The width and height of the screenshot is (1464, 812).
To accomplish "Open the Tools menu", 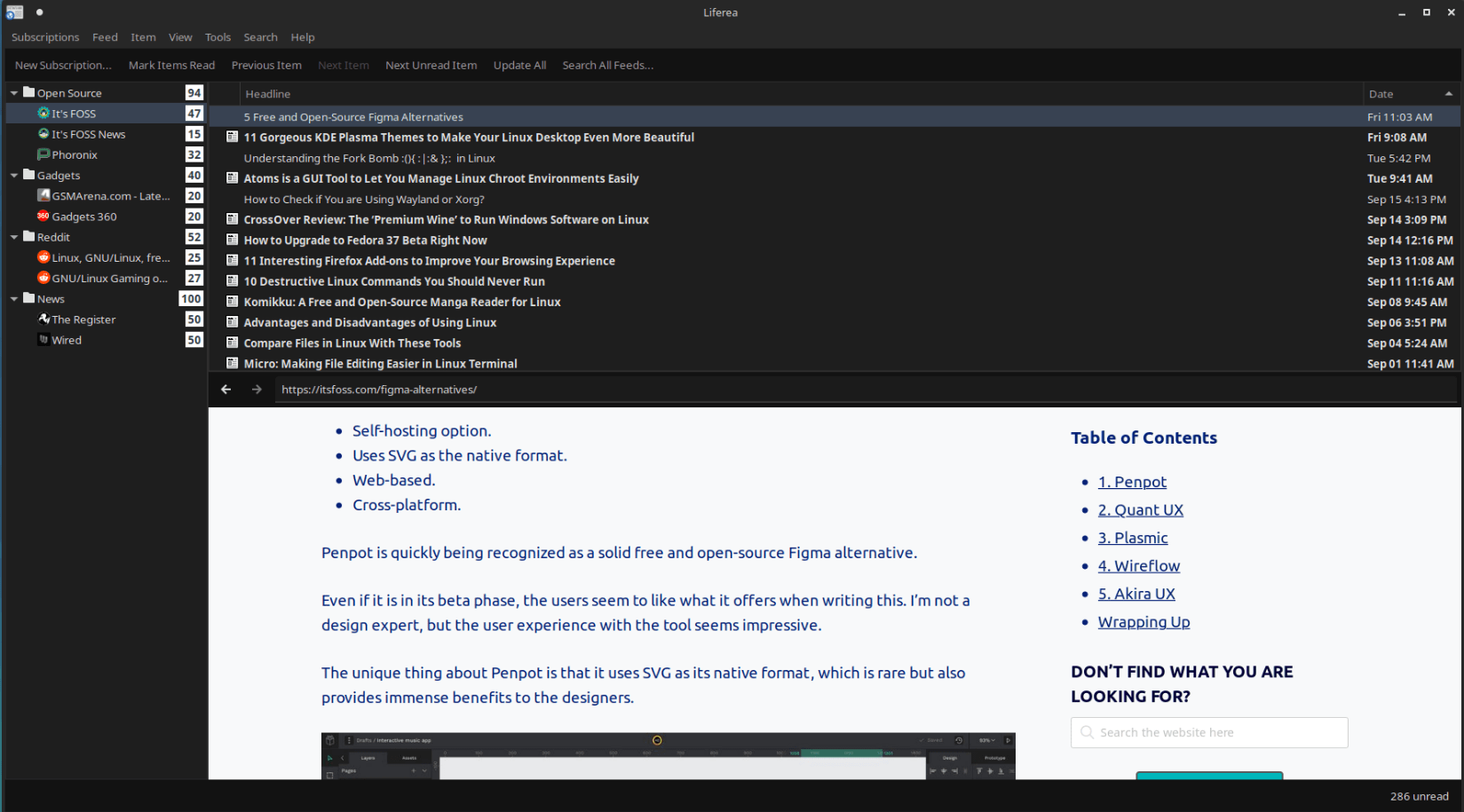I will [218, 37].
